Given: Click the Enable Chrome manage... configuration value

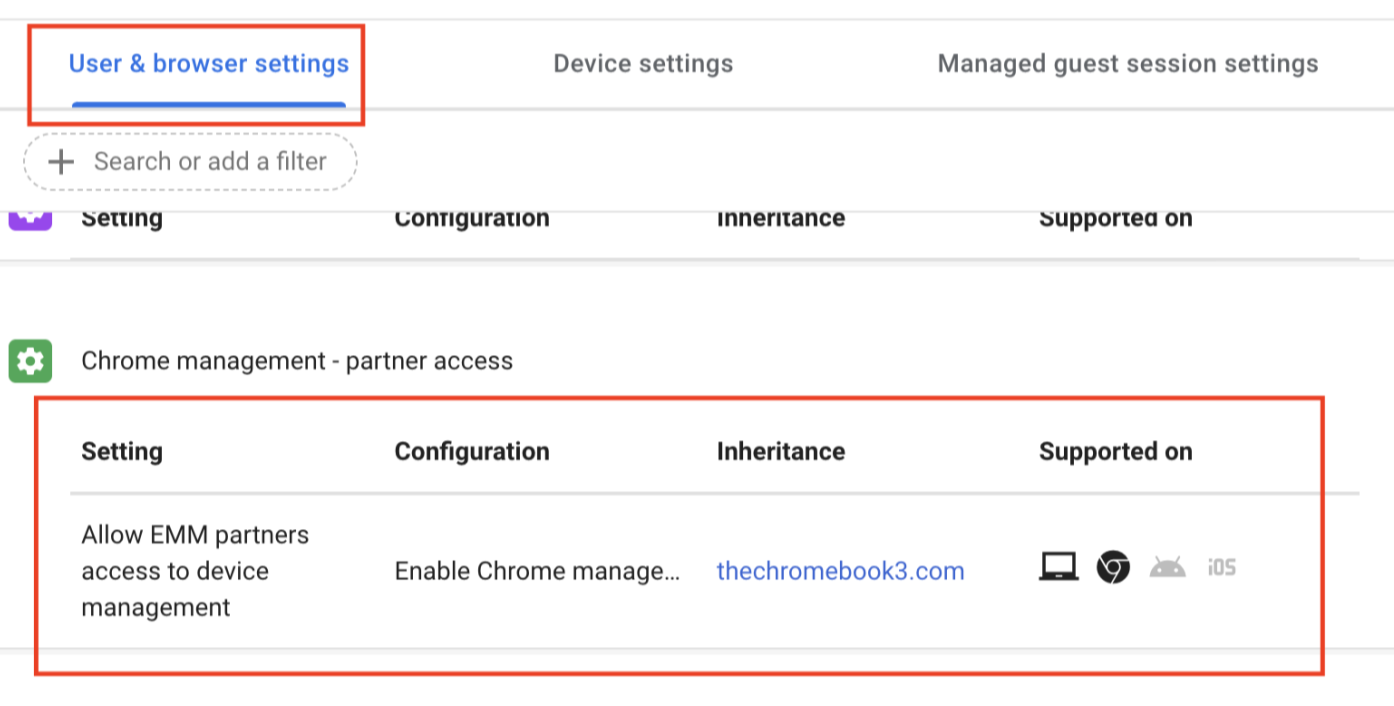Looking at the screenshot, I should pyautogui.click(x=537, y=571).
